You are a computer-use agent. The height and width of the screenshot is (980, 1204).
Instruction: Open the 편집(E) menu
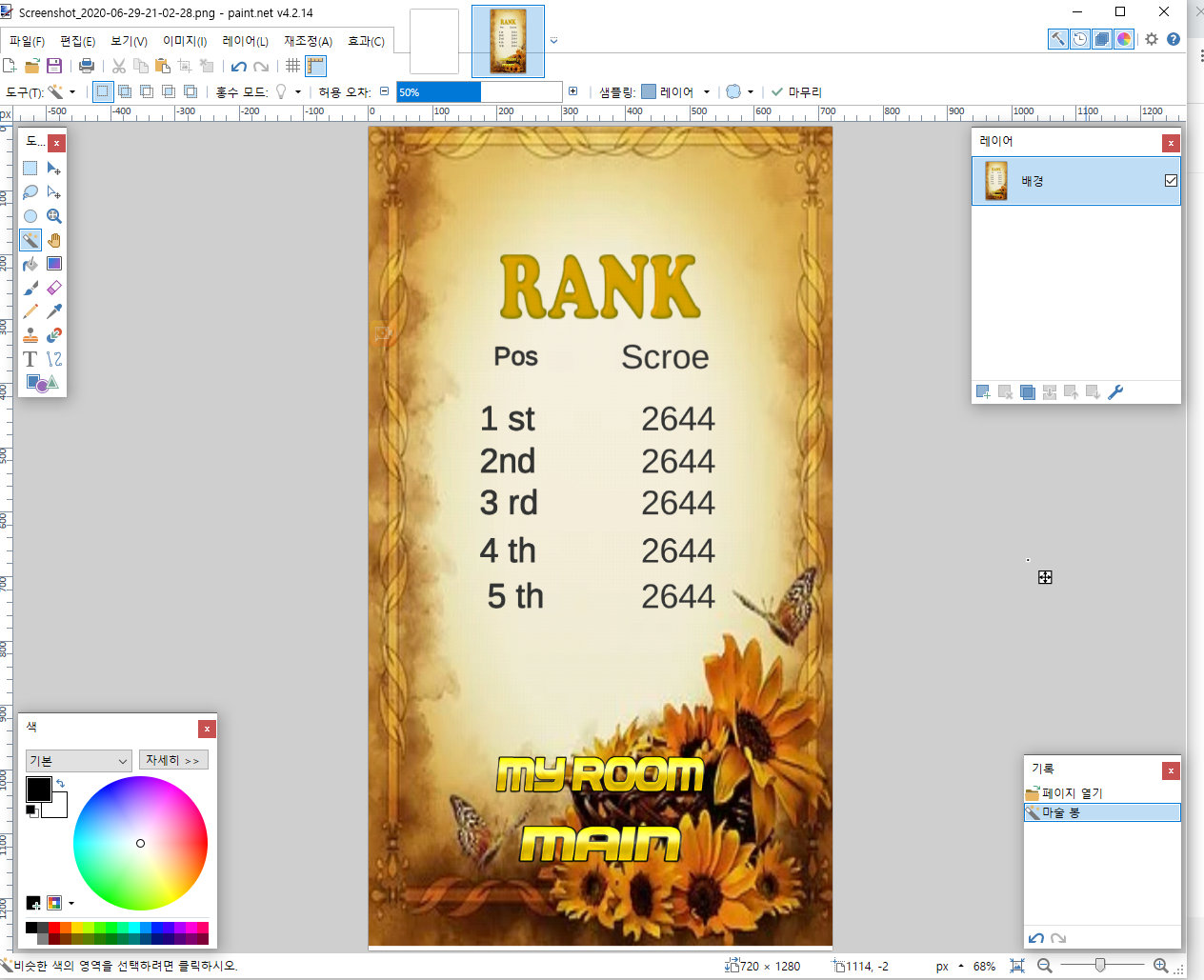(77, 41)
